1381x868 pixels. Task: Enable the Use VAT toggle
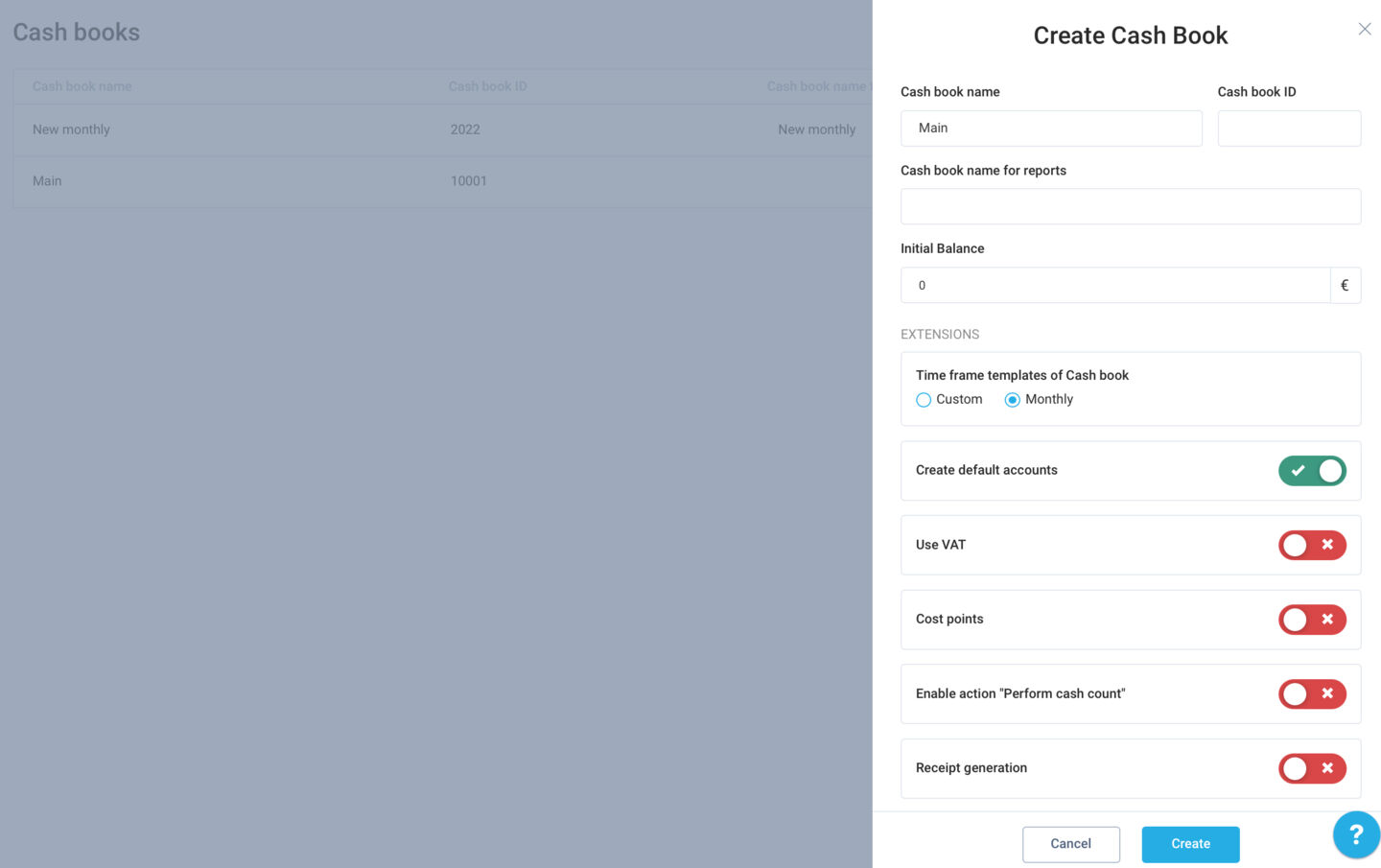click(x=1312, y=545)
